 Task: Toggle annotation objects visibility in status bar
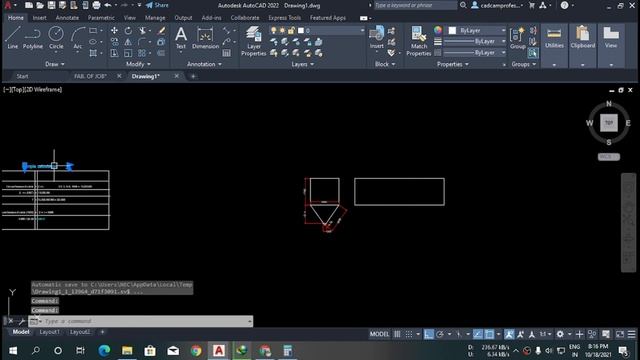pos(509,334)
